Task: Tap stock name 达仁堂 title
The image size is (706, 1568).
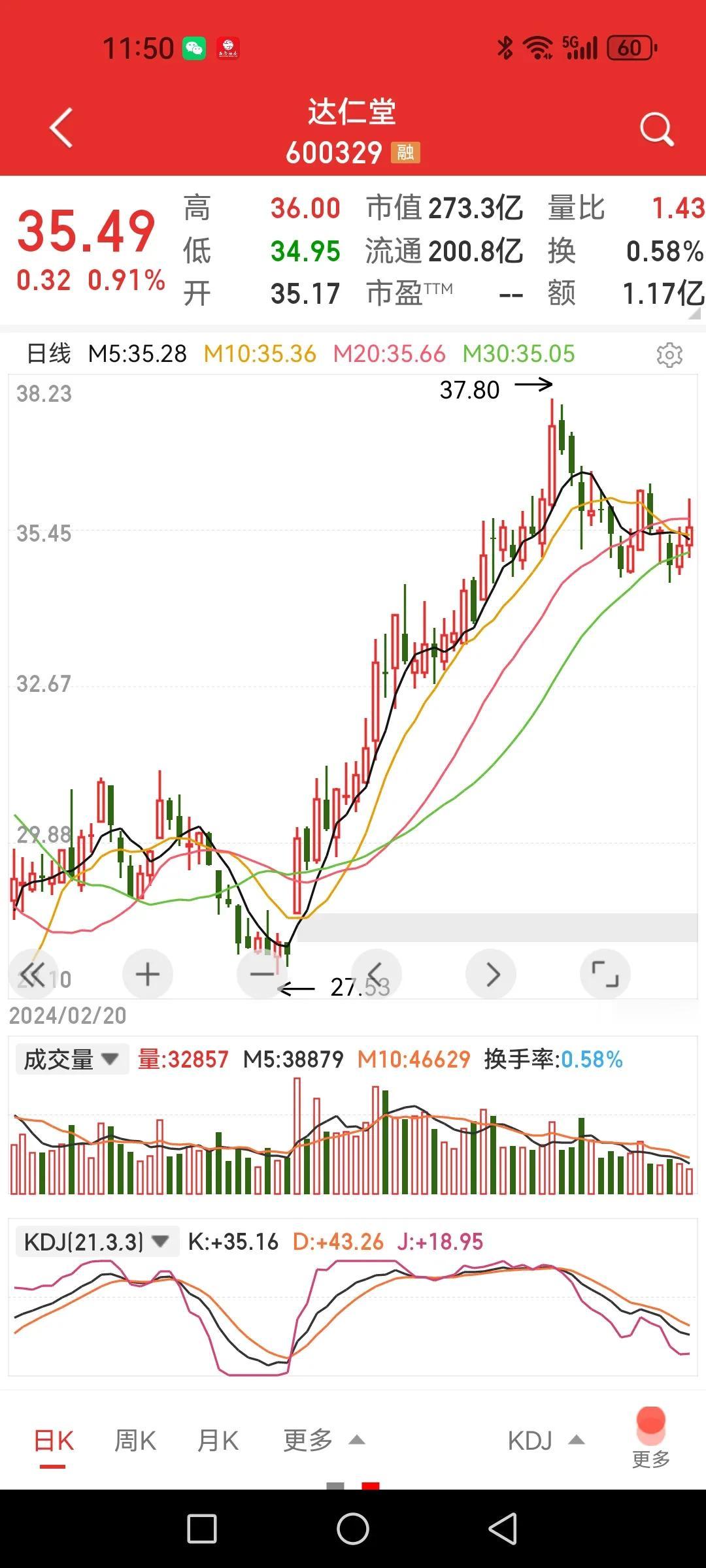Action: point(352,112)
